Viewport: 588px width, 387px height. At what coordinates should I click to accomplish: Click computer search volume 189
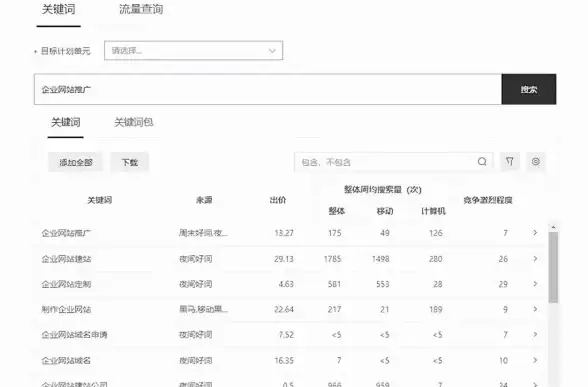coord(436,309)
